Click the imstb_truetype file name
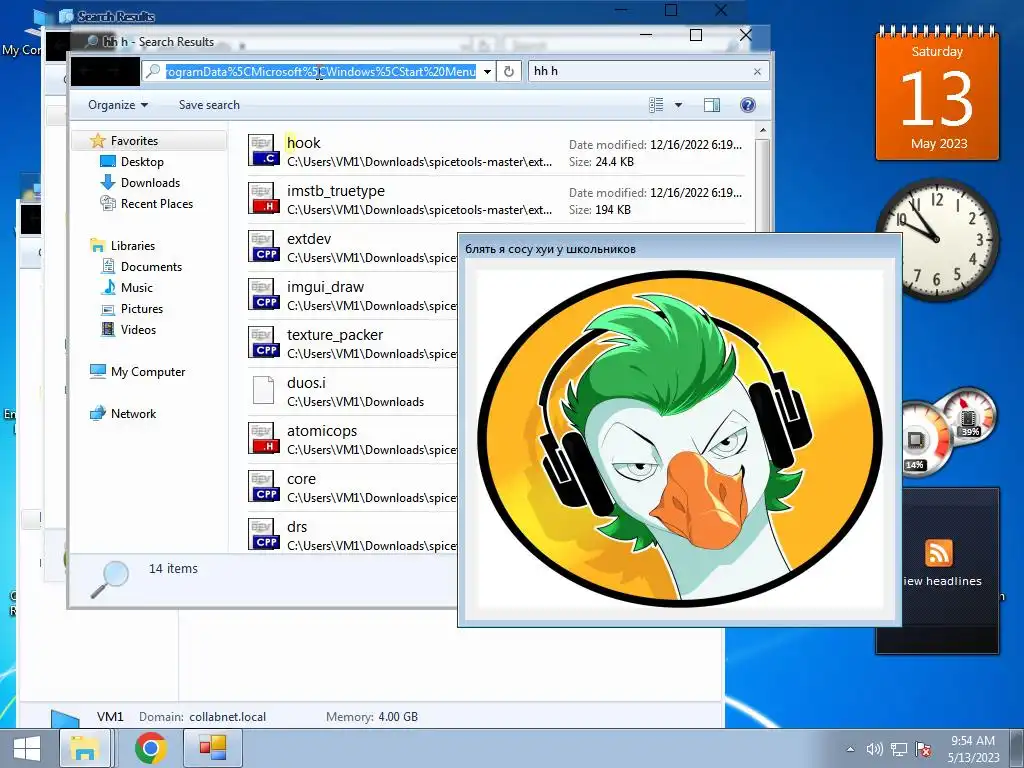The width and height of the screenshot is (1024, 768). (336, 191)
